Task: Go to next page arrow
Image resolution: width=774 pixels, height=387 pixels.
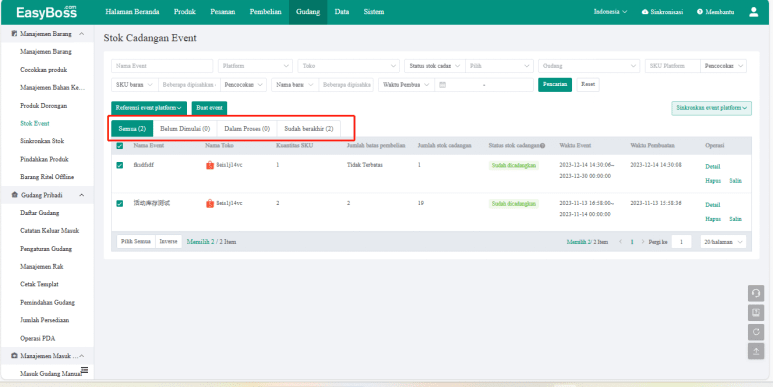Action: (643, 242)
